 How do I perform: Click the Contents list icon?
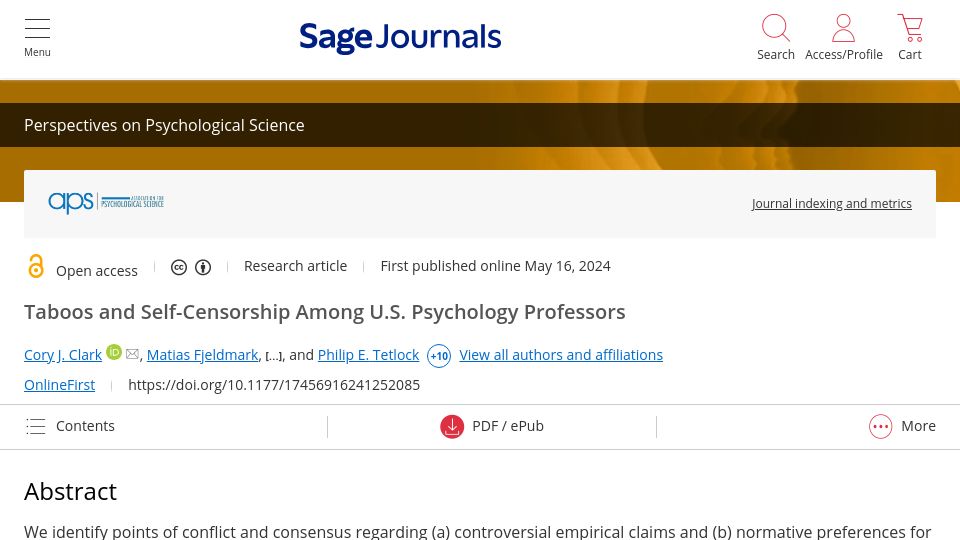(x=36, y=426)
